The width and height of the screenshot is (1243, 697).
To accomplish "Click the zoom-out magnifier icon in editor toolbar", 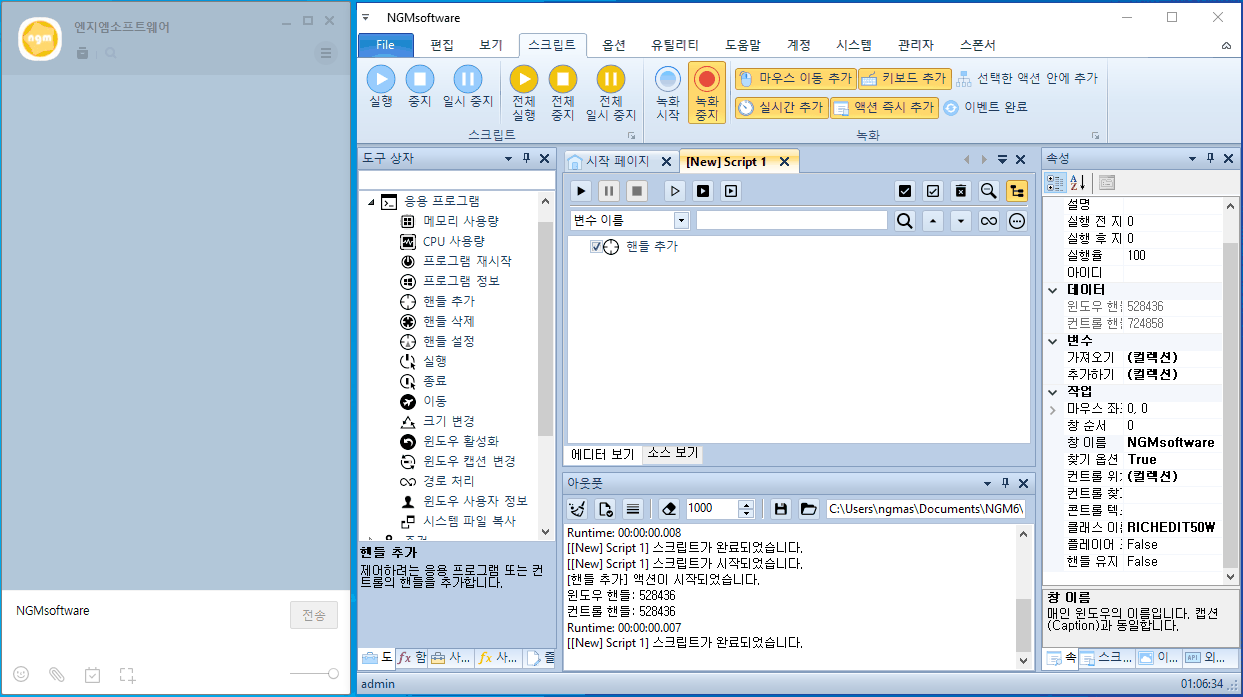I will coord(989,190).
